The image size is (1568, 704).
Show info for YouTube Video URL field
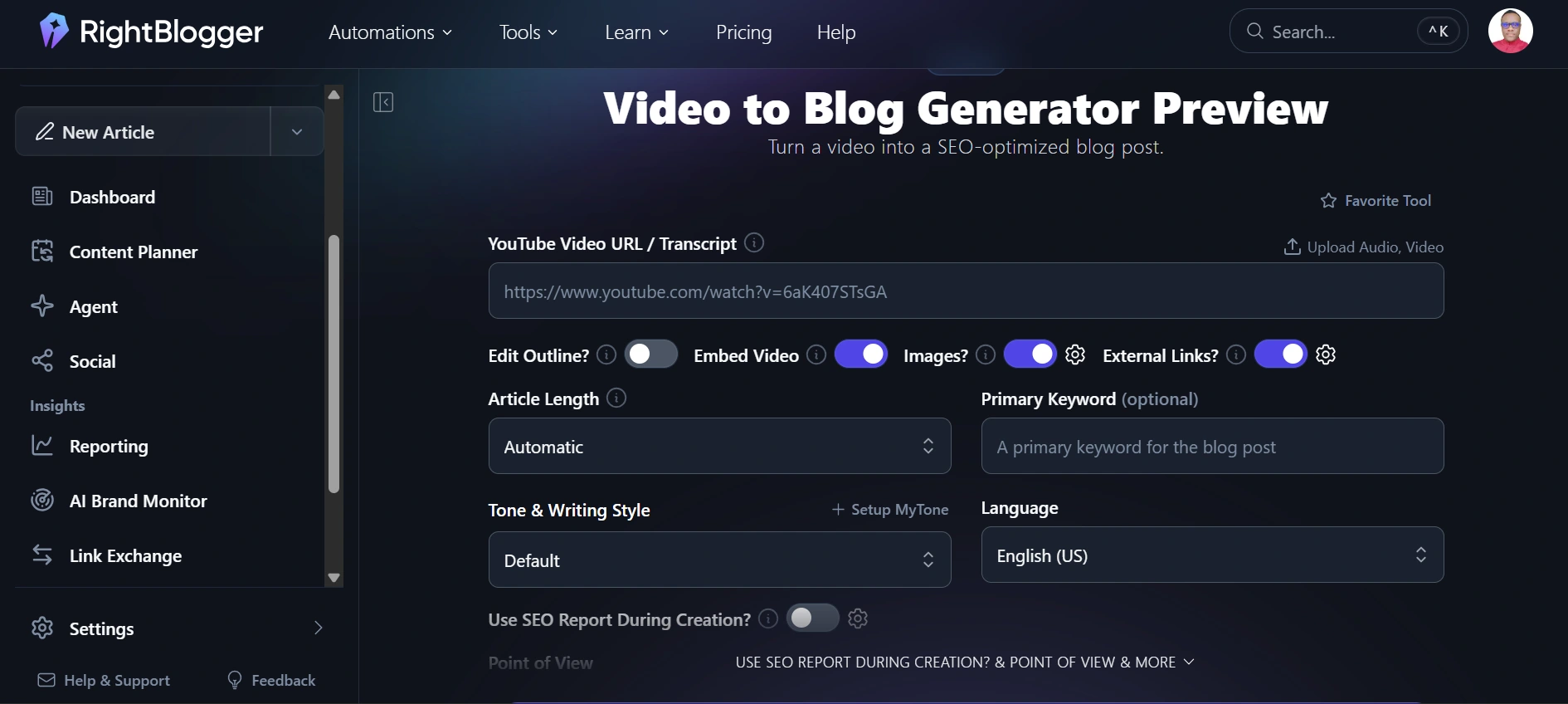(754, 242)
